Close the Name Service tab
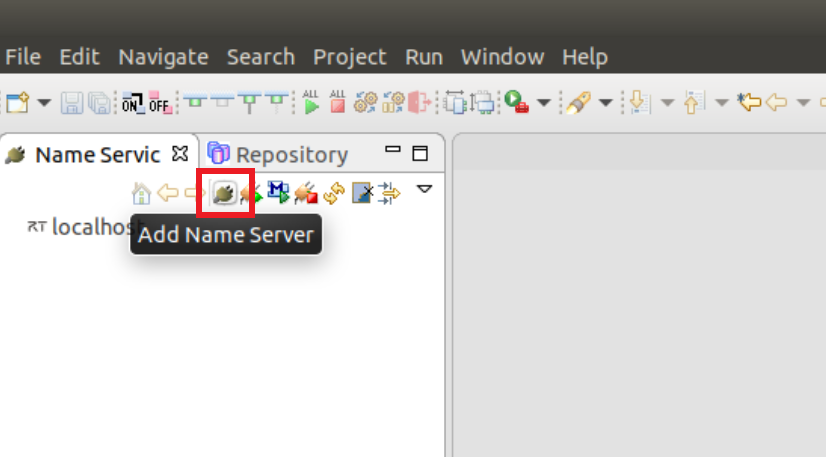Screen dimensions: 826x457 click(180, 154)
